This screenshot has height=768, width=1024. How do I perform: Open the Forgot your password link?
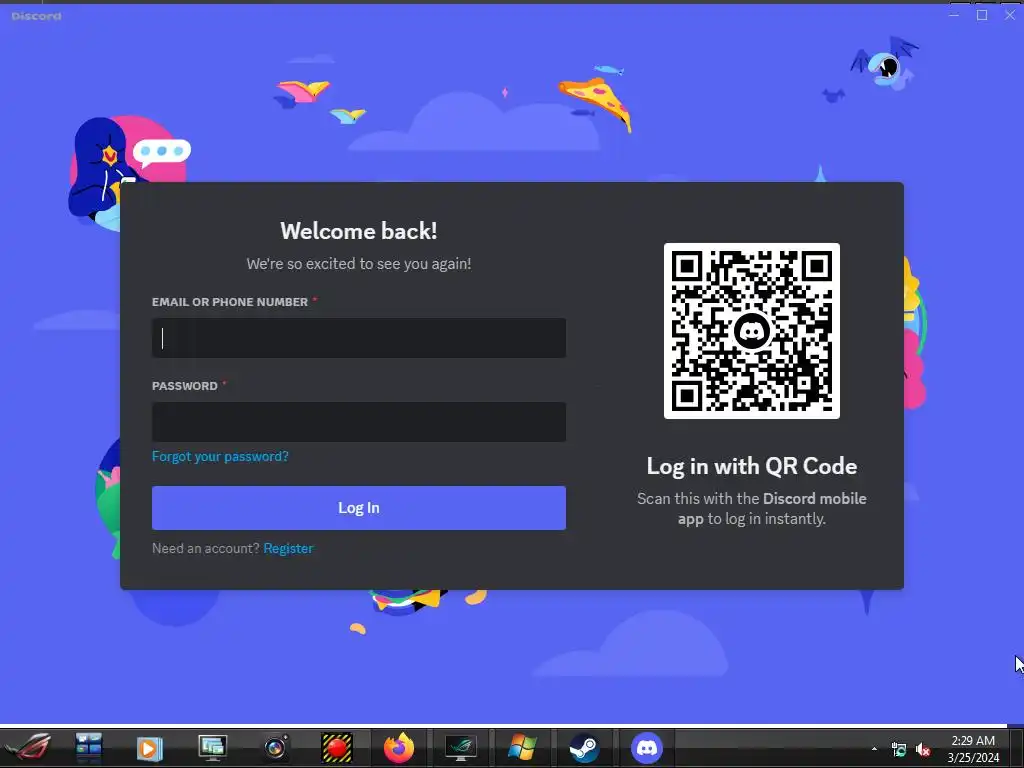tap(220, 456)
